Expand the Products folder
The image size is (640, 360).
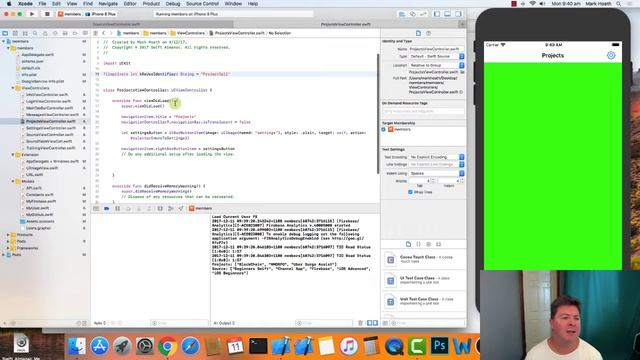8,235
